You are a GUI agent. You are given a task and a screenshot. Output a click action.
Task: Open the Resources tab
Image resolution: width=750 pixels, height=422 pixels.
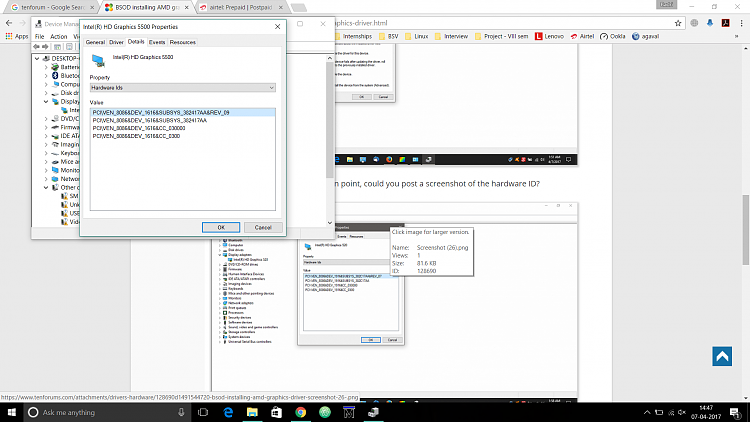click(x=183, y=42)
